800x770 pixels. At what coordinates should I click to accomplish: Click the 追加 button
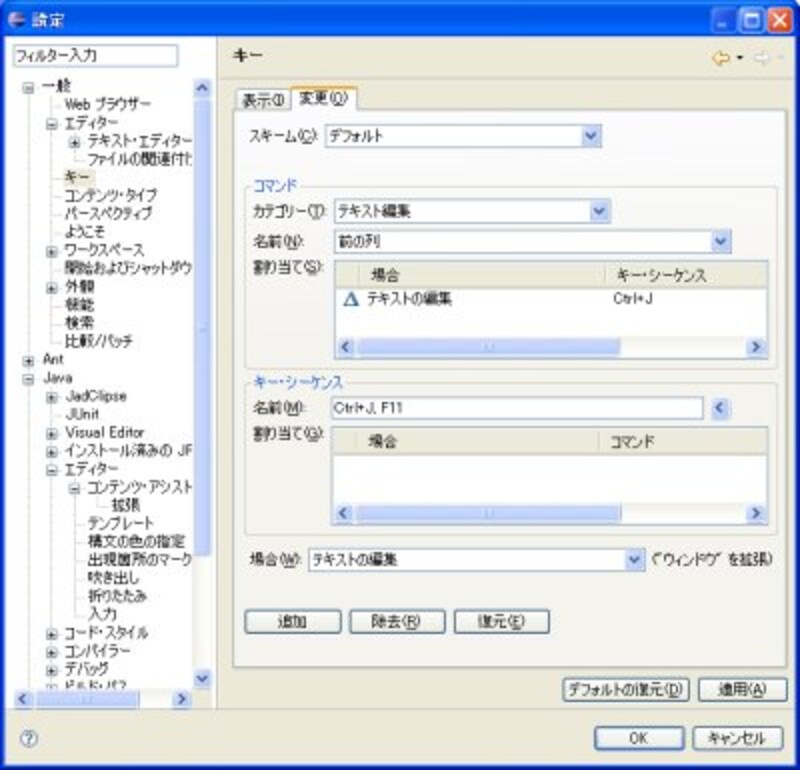click(x=292, y=621)
